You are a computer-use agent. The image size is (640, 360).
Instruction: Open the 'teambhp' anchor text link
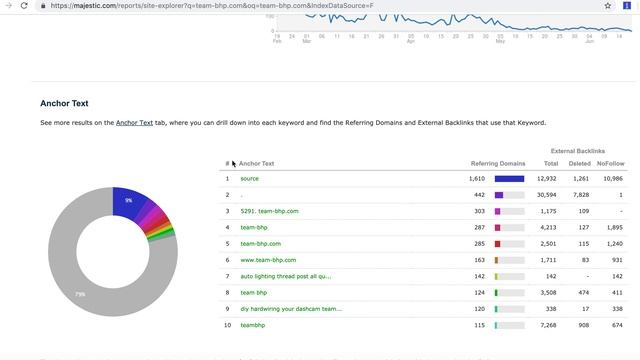(253, 325)
